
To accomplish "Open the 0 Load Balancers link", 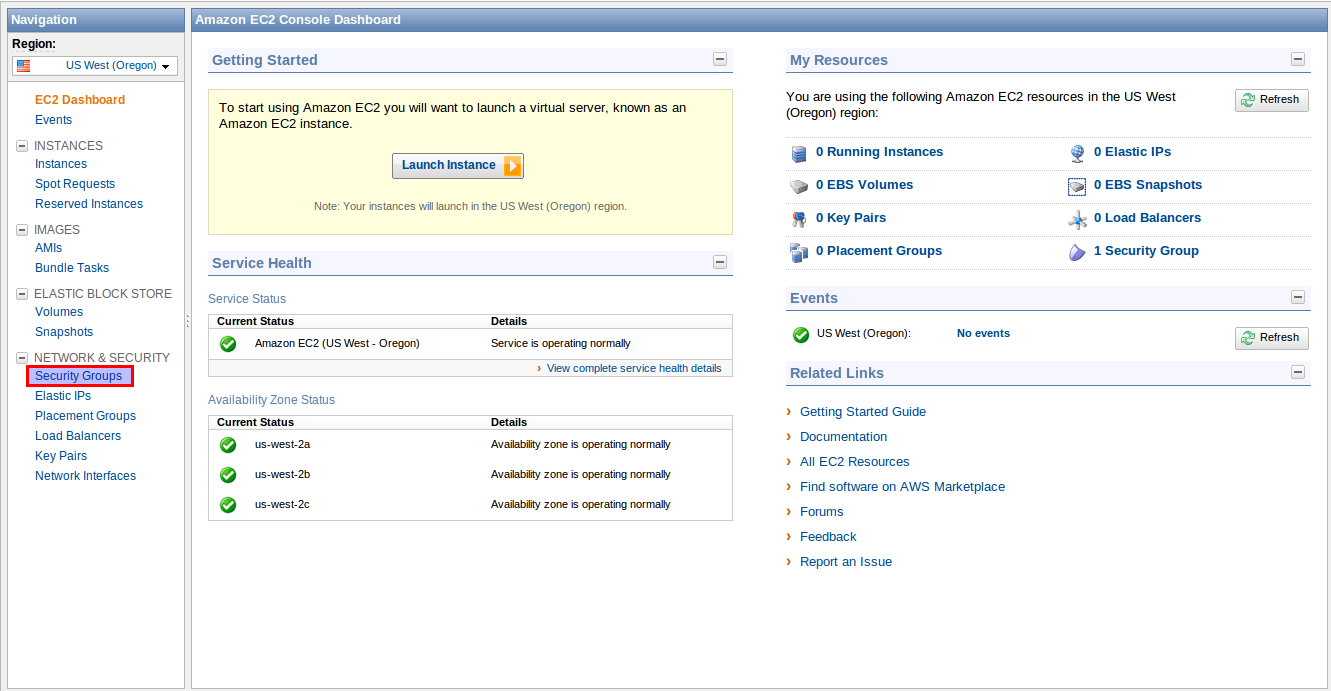I will point(1147,218).
